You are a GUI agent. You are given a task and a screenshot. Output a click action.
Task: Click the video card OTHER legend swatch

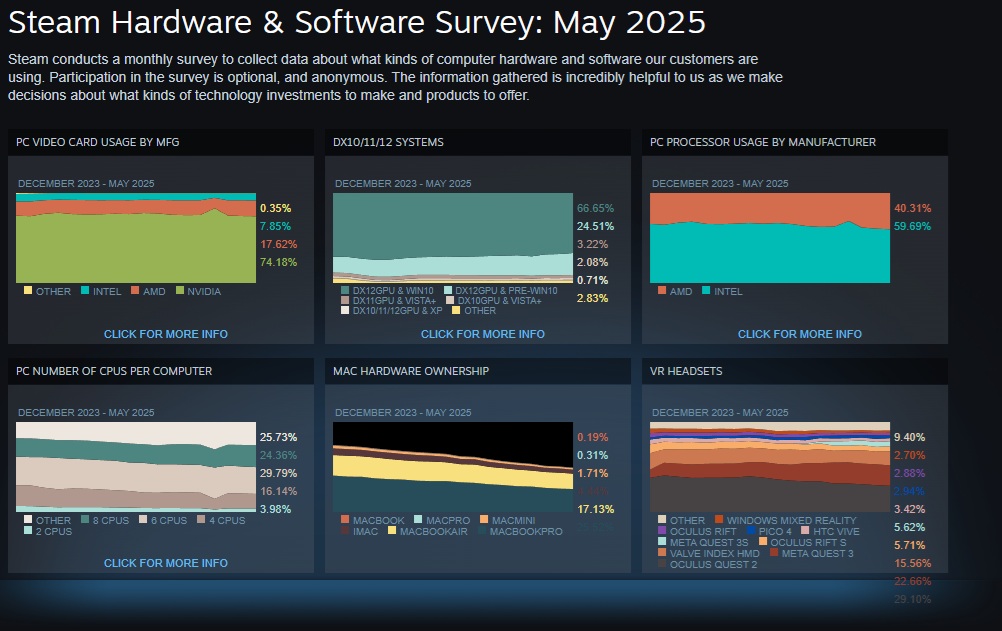[27, 290]
